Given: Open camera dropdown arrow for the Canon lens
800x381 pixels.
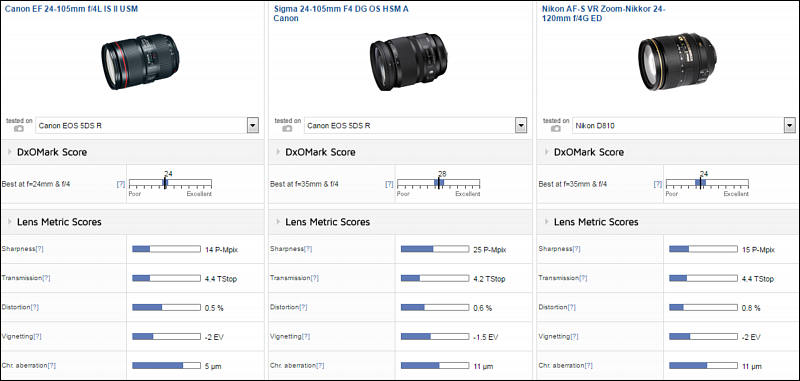Looking at the screenshot, I should [253, 125].
